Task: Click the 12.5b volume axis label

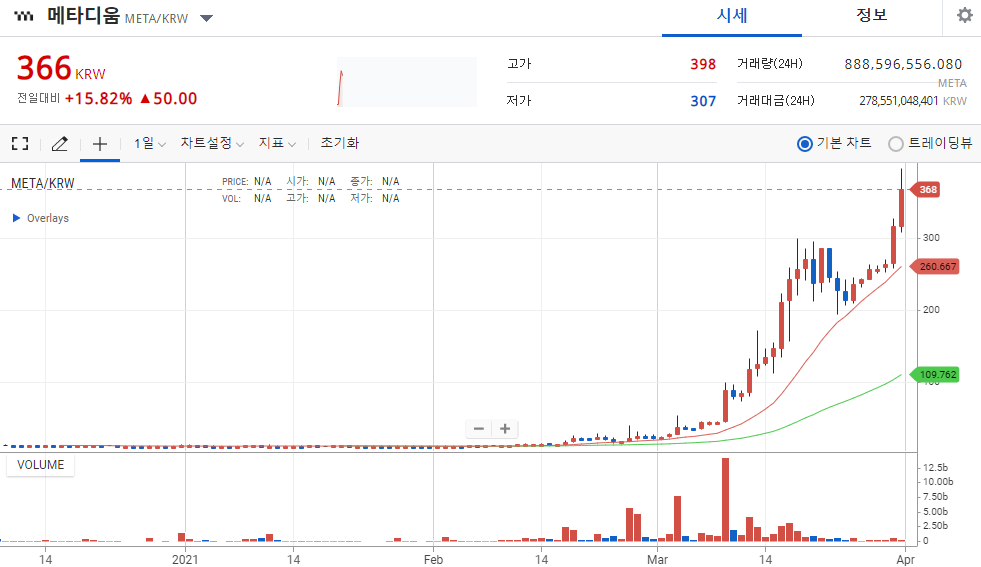Action: [935, 467]
